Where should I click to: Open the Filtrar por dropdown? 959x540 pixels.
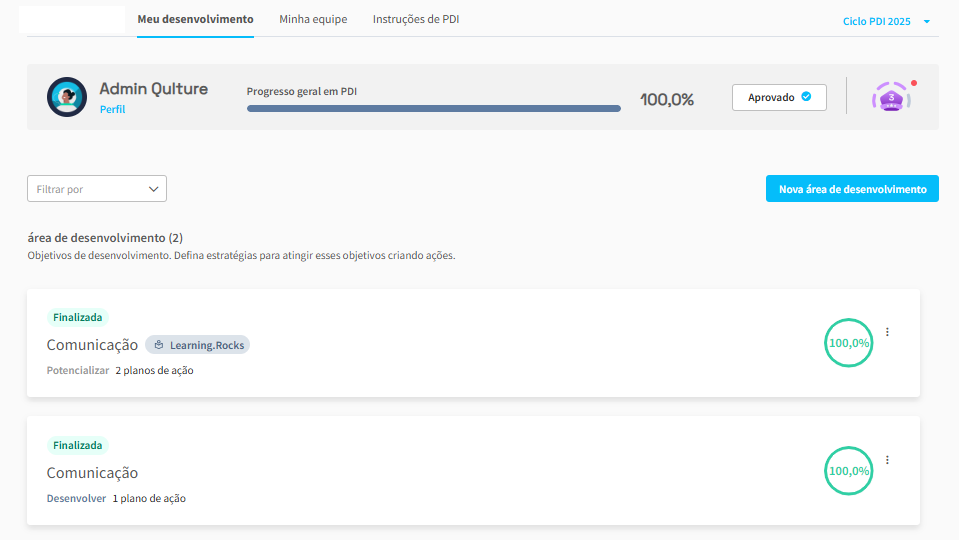point(97,189)
